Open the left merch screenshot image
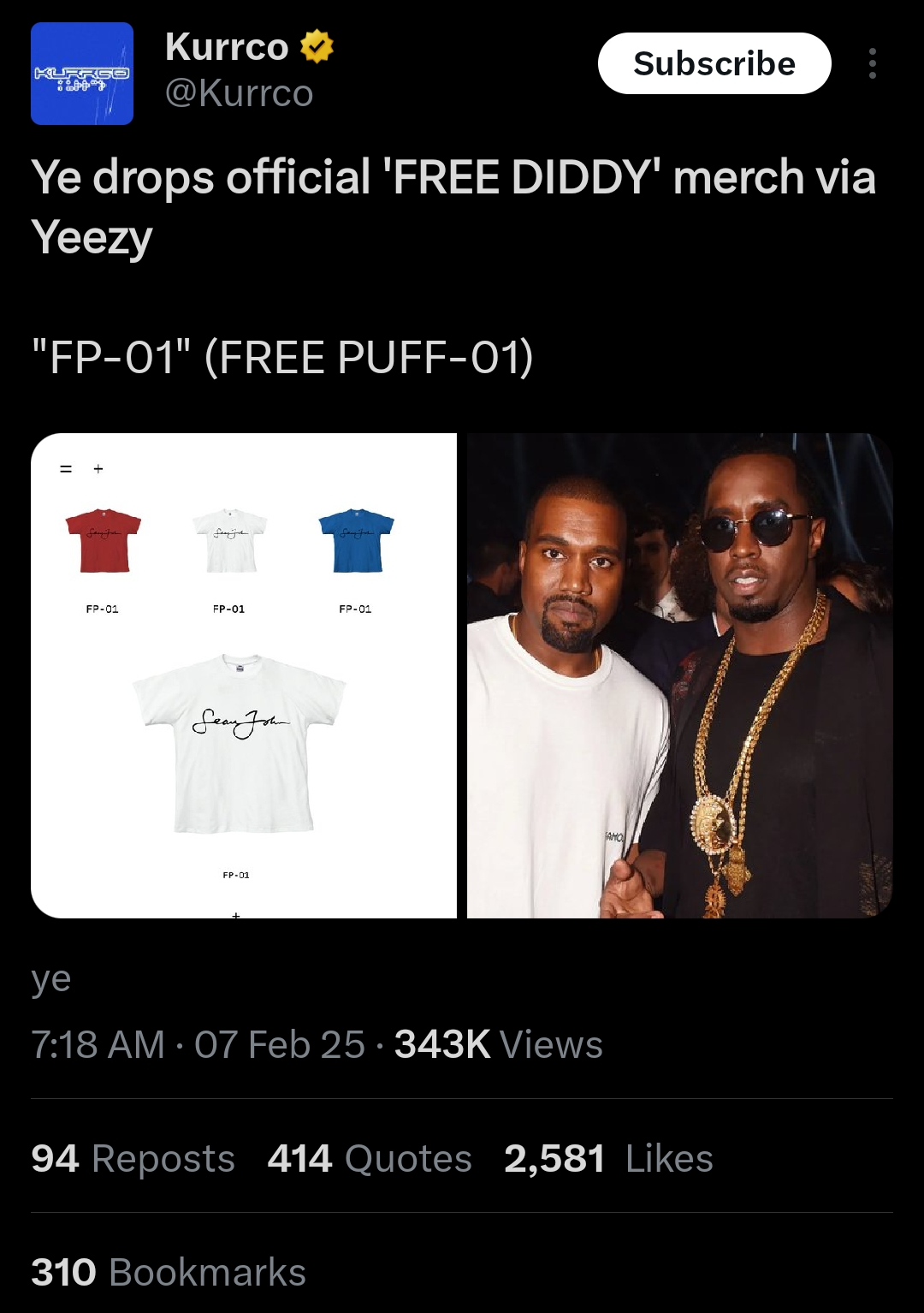924x1313 pixels. click(244, 675)
